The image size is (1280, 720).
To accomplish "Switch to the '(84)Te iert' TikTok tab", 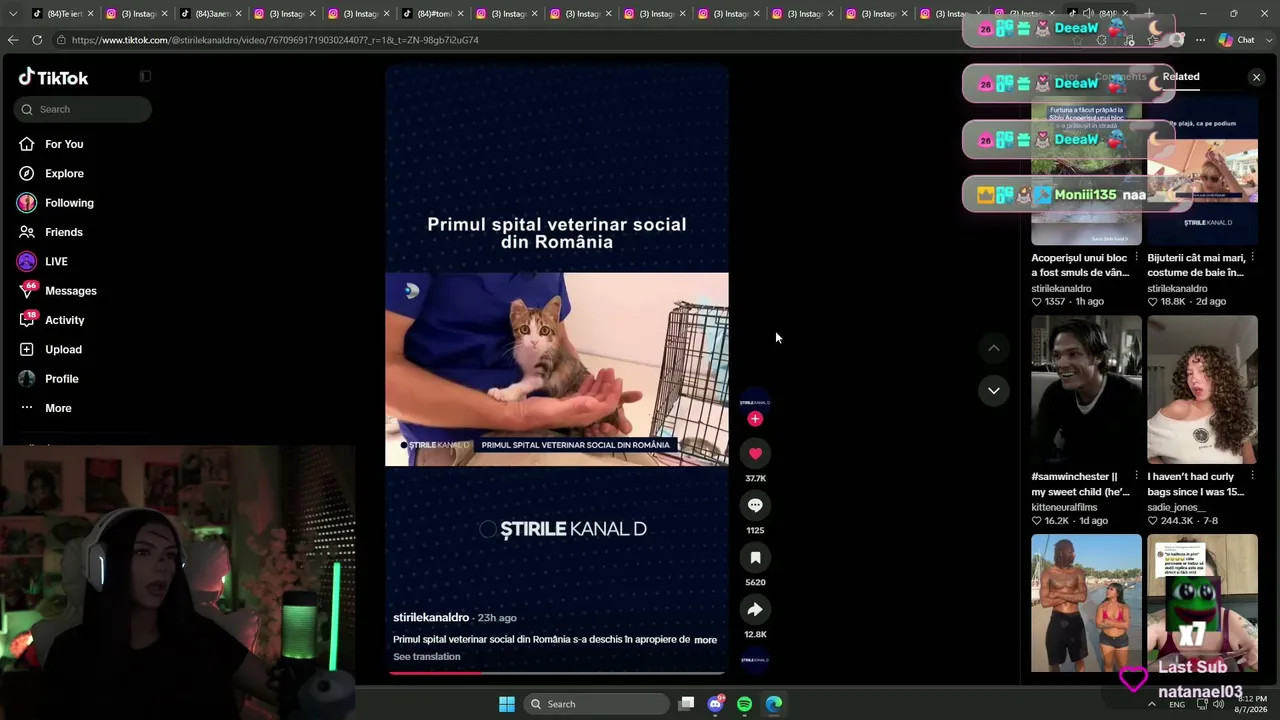I will (62, 14).
